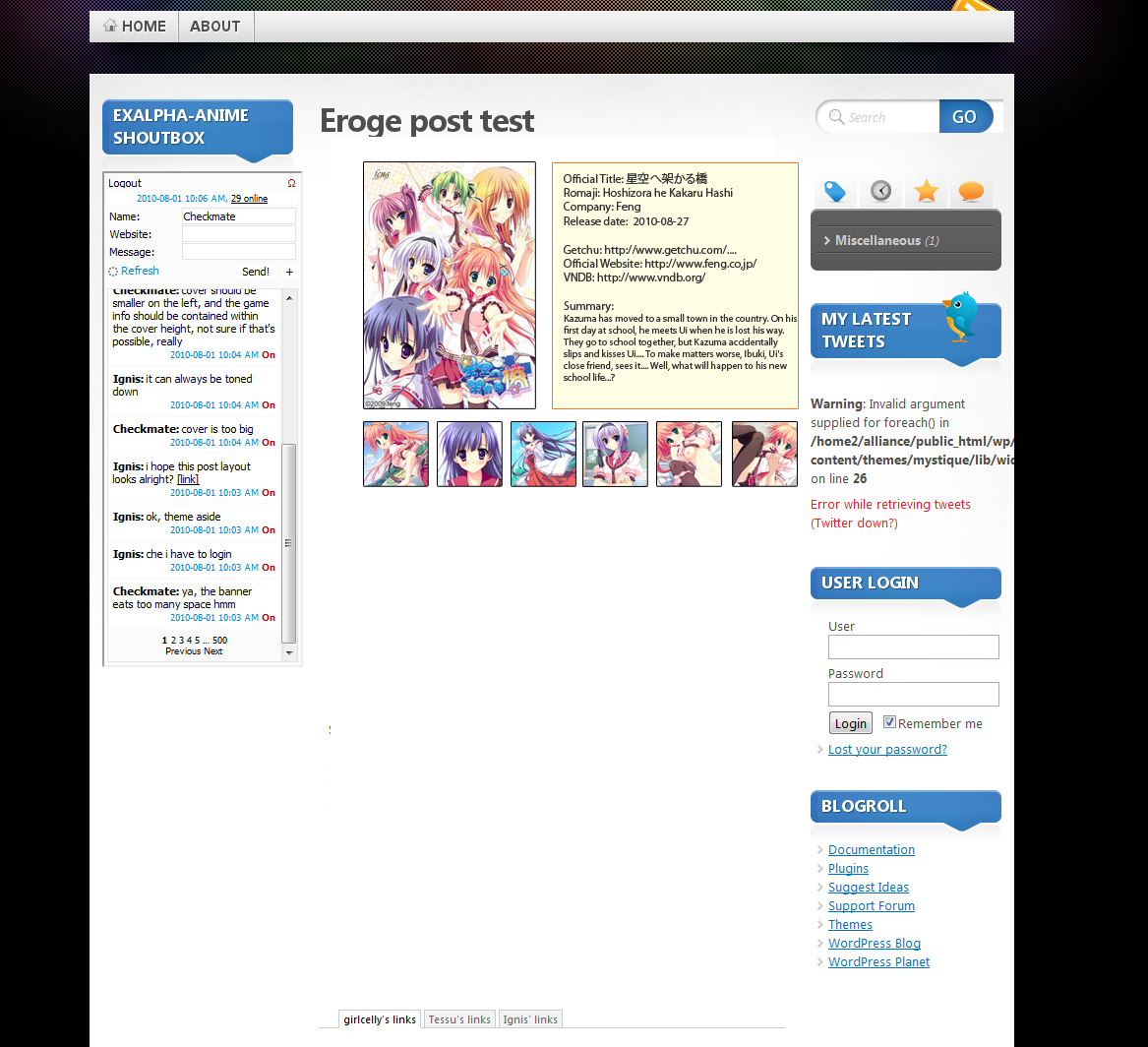Click shoutbox scrollbar up arrow
This screenshot has width=1148, height=1047.
click(289, 298)
